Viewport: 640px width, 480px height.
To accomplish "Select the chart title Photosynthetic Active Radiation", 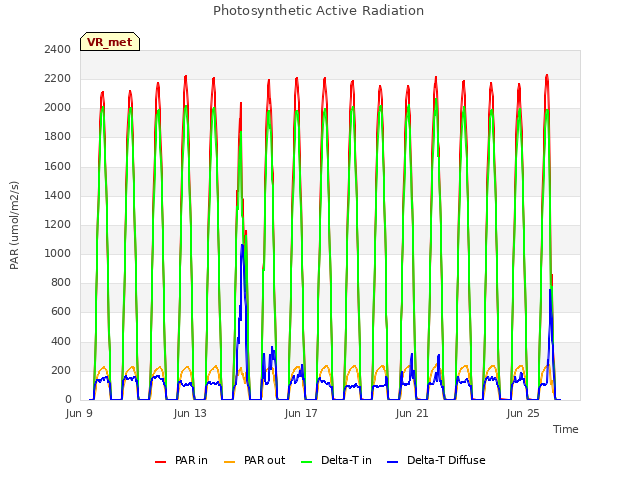I will (318, 11).
